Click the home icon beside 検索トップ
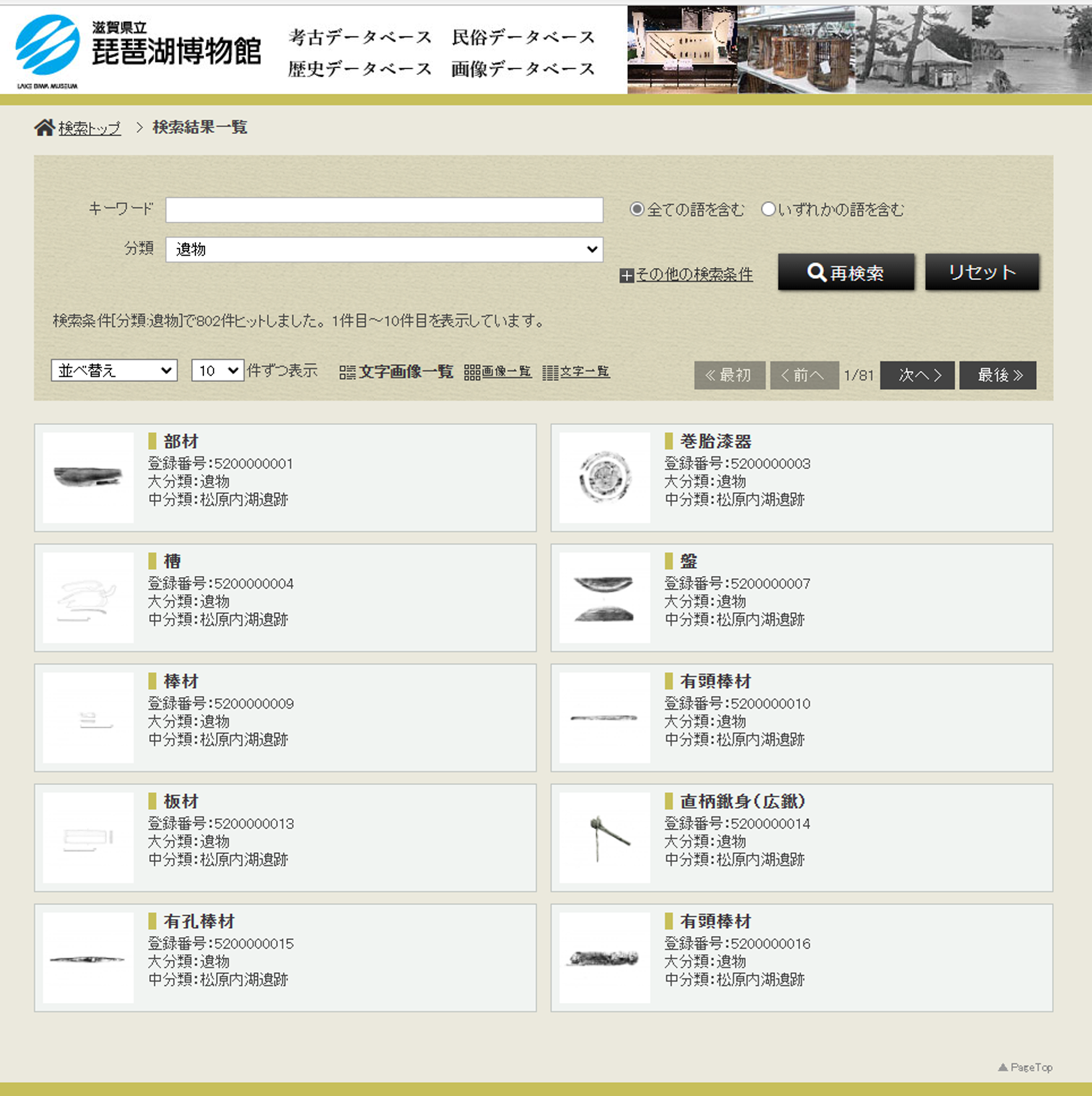 click(43, 127)
